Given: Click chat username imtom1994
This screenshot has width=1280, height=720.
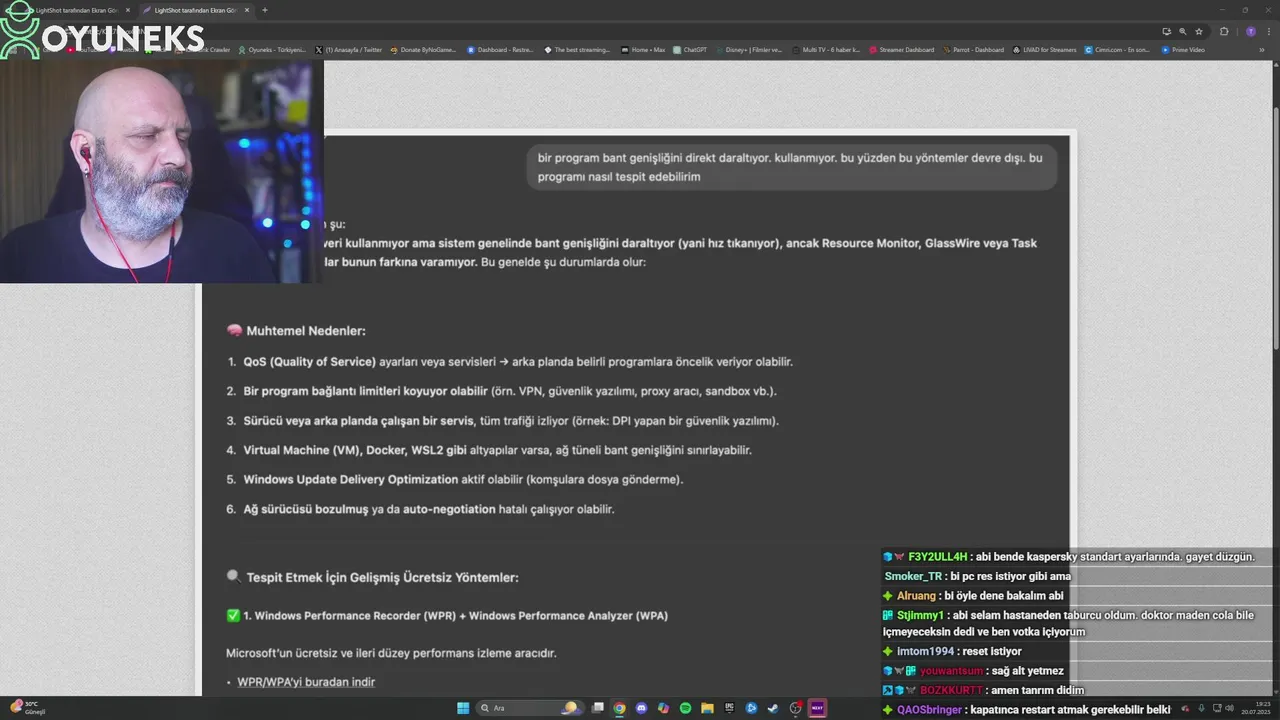Looking at the screenshot, I should [925, 652].
